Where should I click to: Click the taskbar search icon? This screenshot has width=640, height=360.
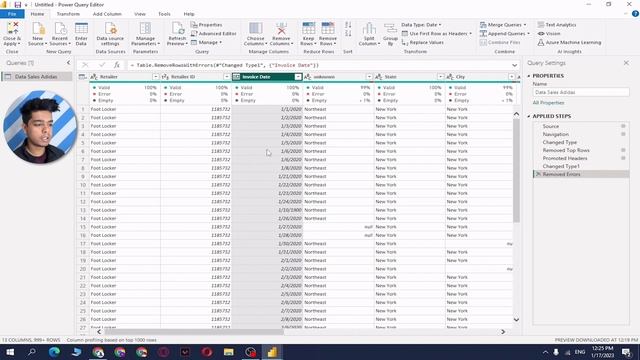(x=31, y=352)
